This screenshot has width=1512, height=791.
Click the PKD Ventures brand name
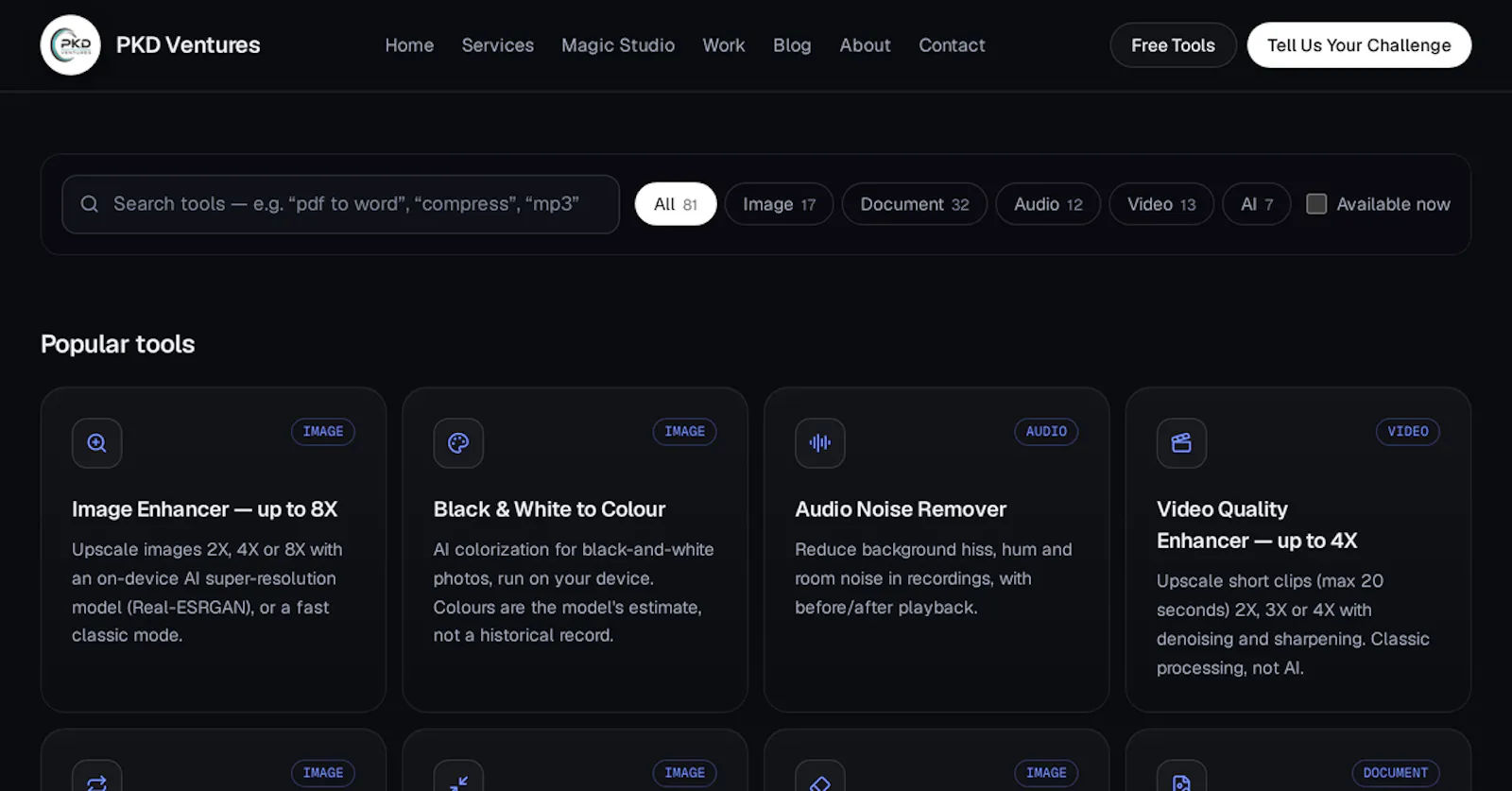[188, 45]
